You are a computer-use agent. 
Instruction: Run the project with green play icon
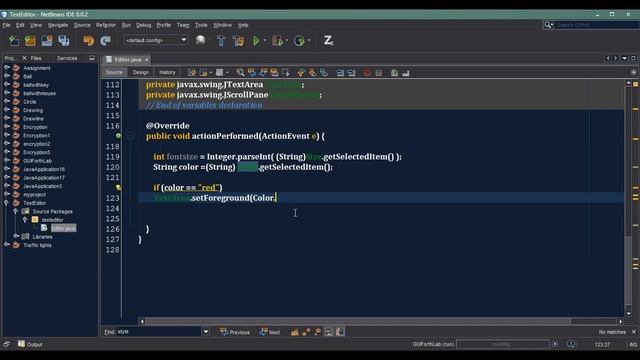click(x=256, y=40)
